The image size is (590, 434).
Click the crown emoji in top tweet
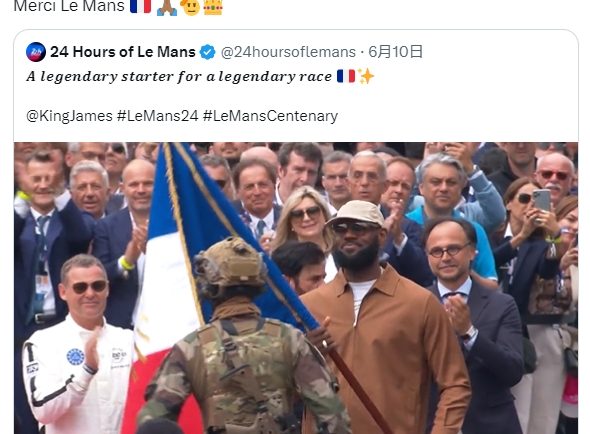(213, 7)
